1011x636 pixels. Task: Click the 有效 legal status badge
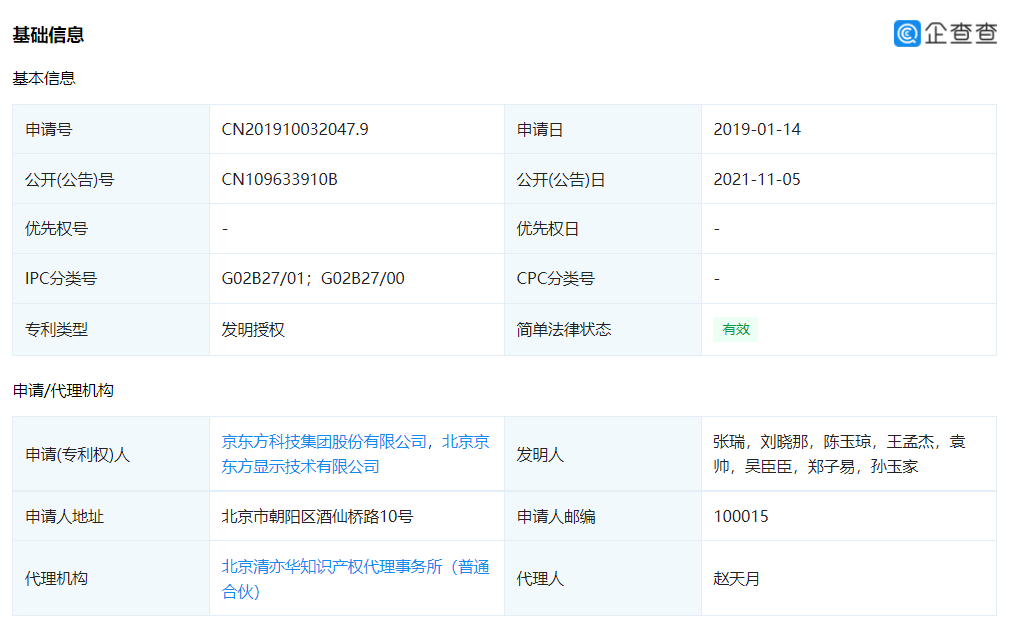[736, 329]
